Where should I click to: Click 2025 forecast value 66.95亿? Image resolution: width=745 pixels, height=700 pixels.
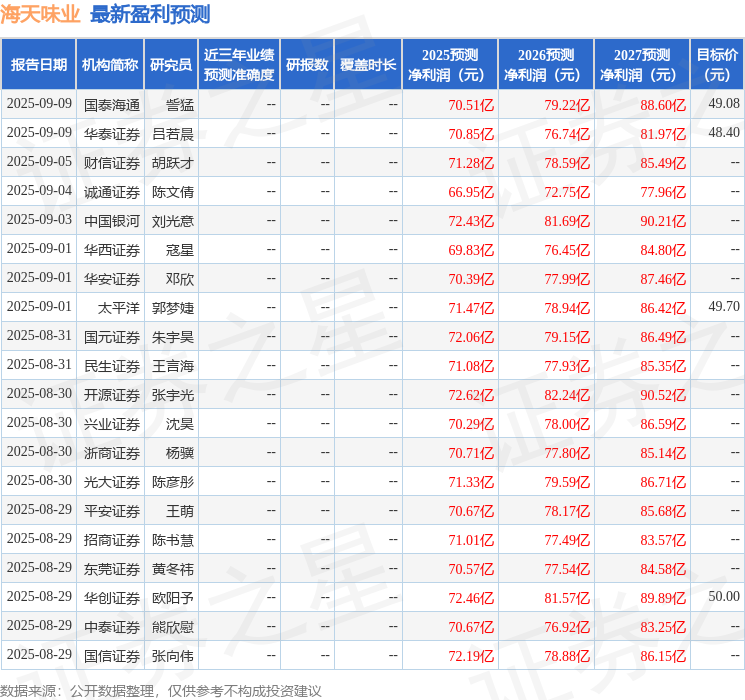tap(471, 192)
